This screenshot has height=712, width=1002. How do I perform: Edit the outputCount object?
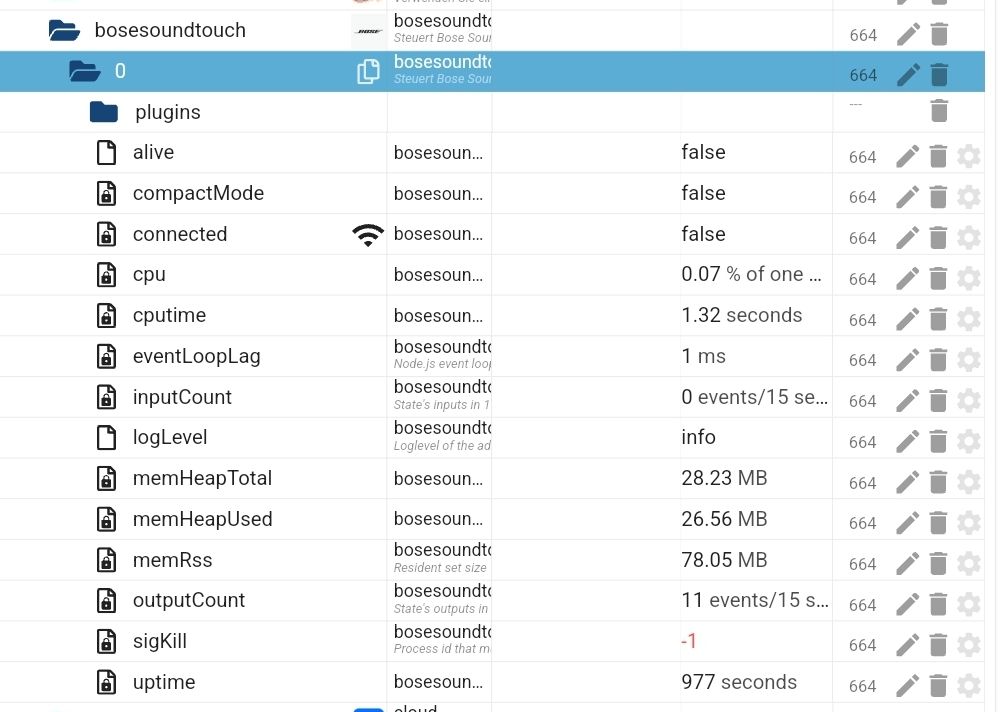point(907,605)
